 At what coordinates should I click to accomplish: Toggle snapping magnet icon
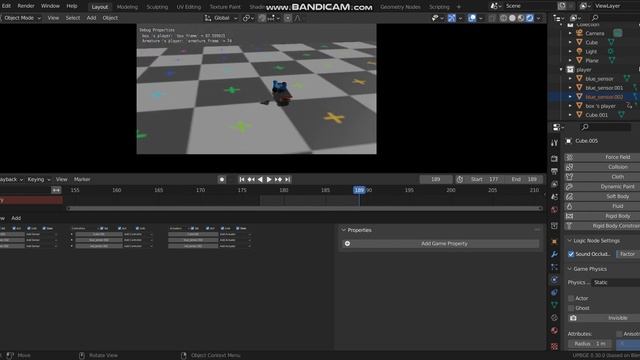(262, 18)
